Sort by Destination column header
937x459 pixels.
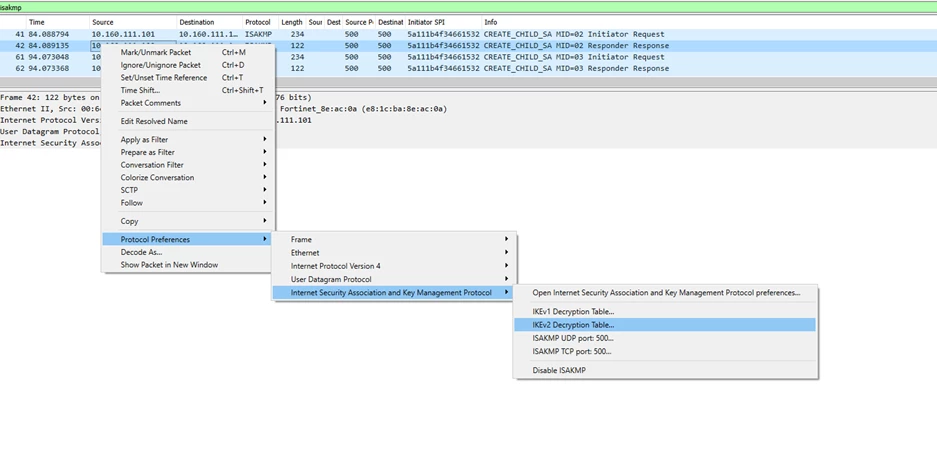coord(210,22)
